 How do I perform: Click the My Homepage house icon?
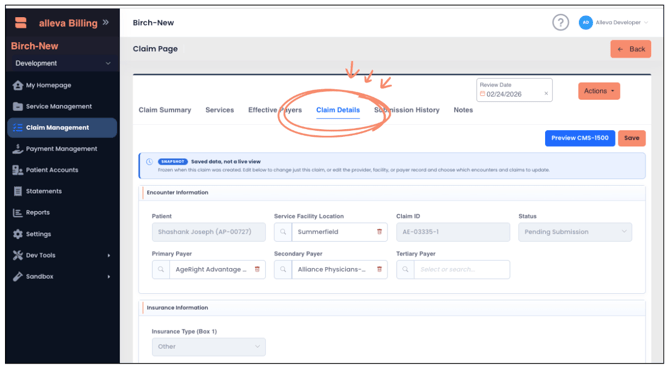click(x=18, y=85)
